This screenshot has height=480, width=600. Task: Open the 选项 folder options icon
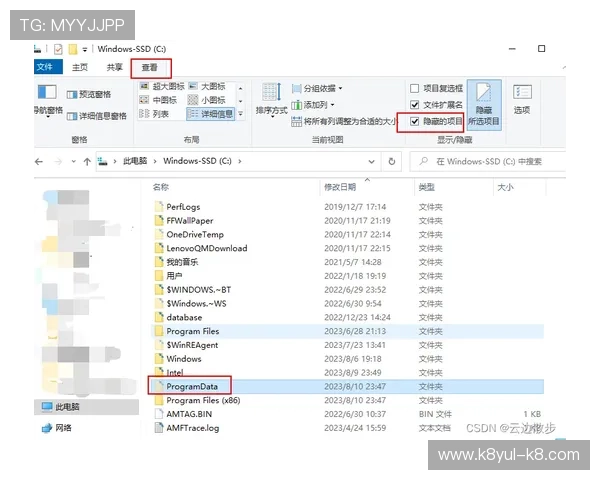[522, 100]
